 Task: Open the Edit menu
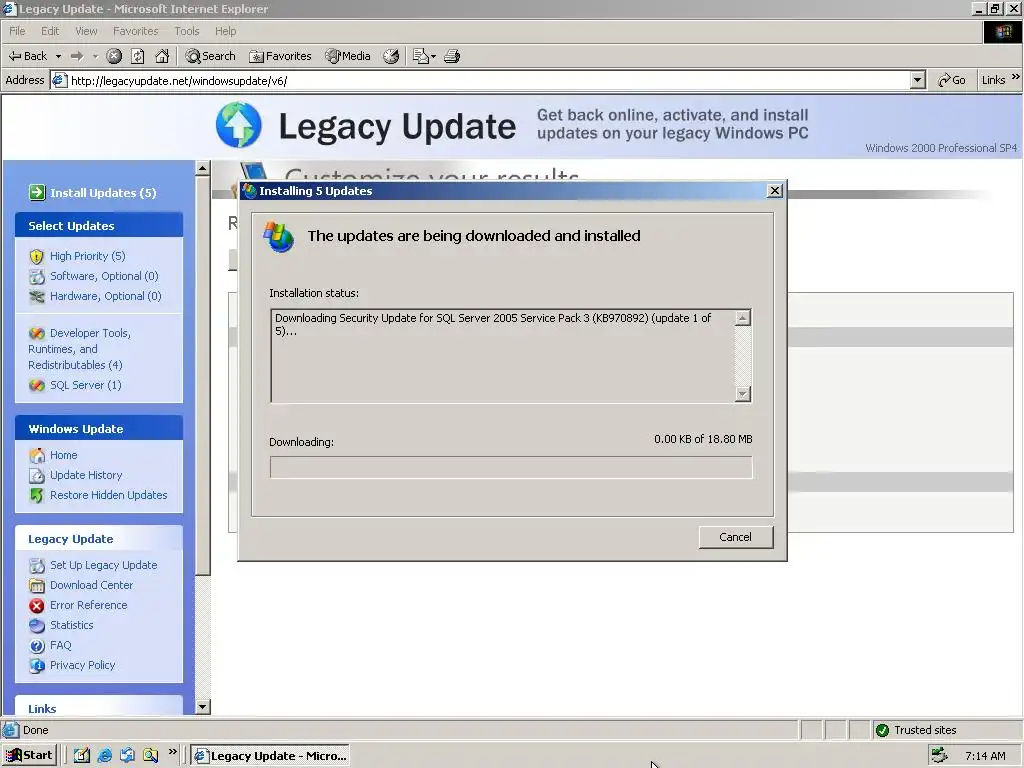coord(50,31)
